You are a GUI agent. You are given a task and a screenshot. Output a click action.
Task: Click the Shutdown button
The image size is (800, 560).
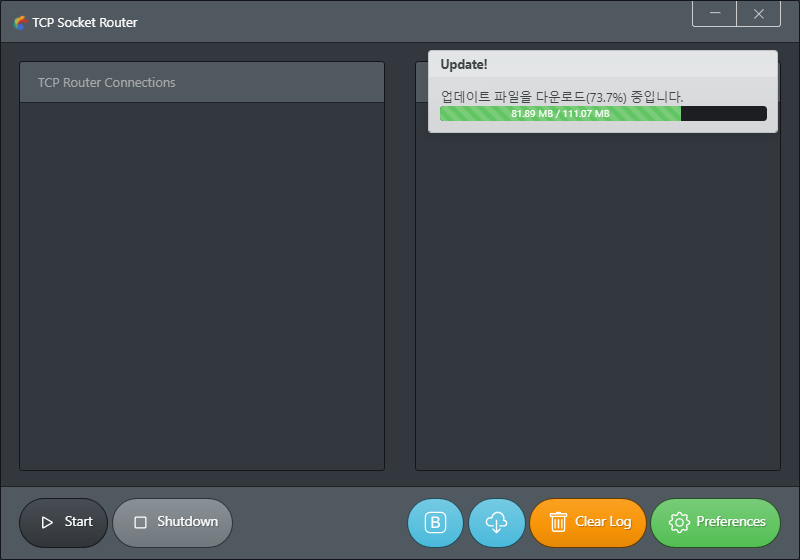tap(172, 522)
